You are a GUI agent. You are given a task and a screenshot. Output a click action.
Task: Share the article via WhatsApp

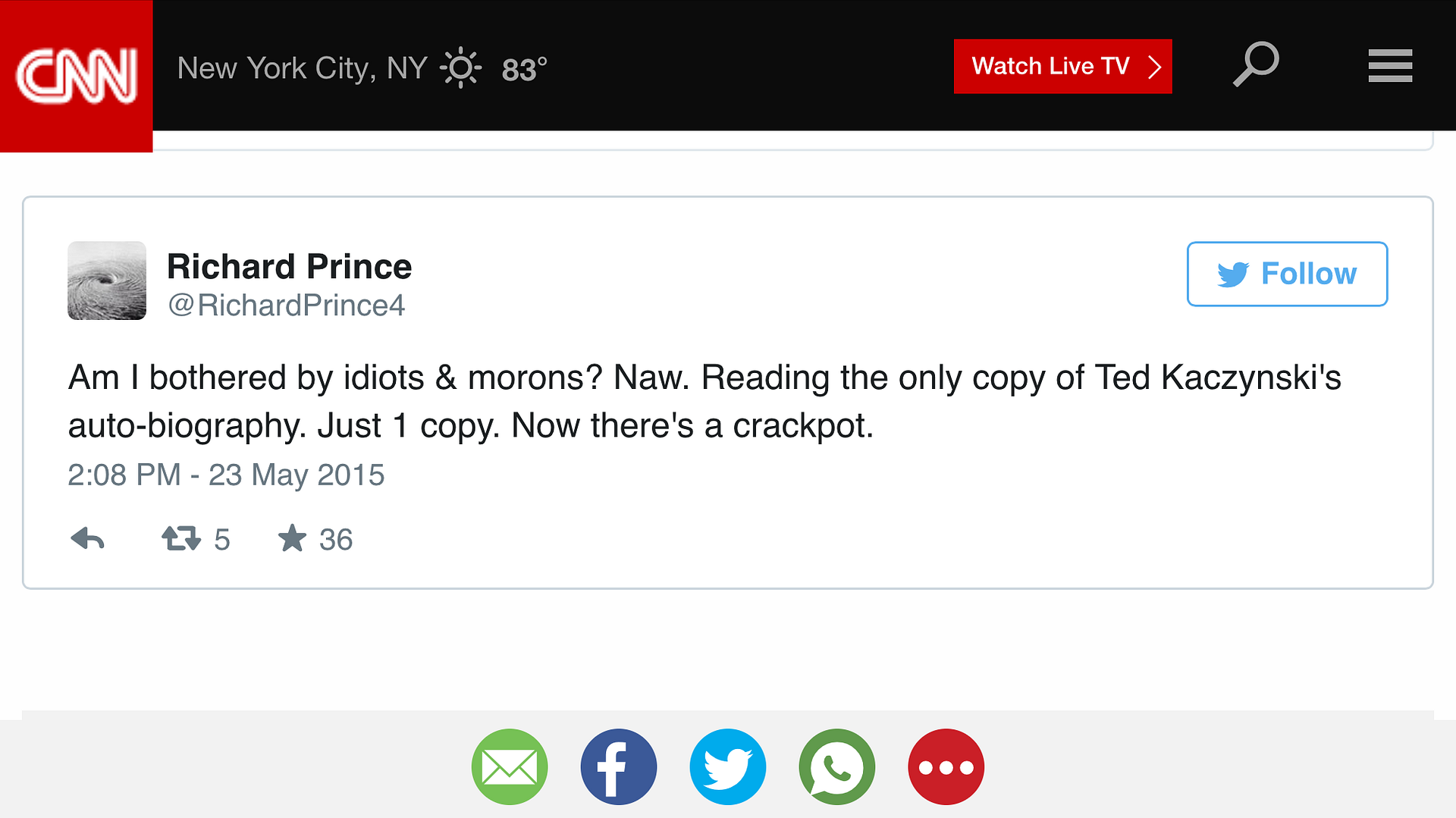click(837, 766)
